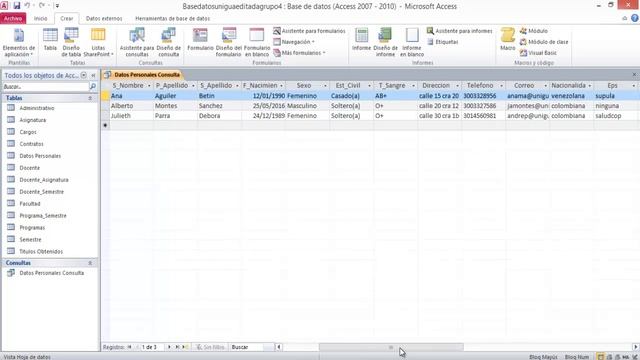This screenshot has width=640, height=360.
Task: Open the Asignatura table
Action: tap(33, 120)
